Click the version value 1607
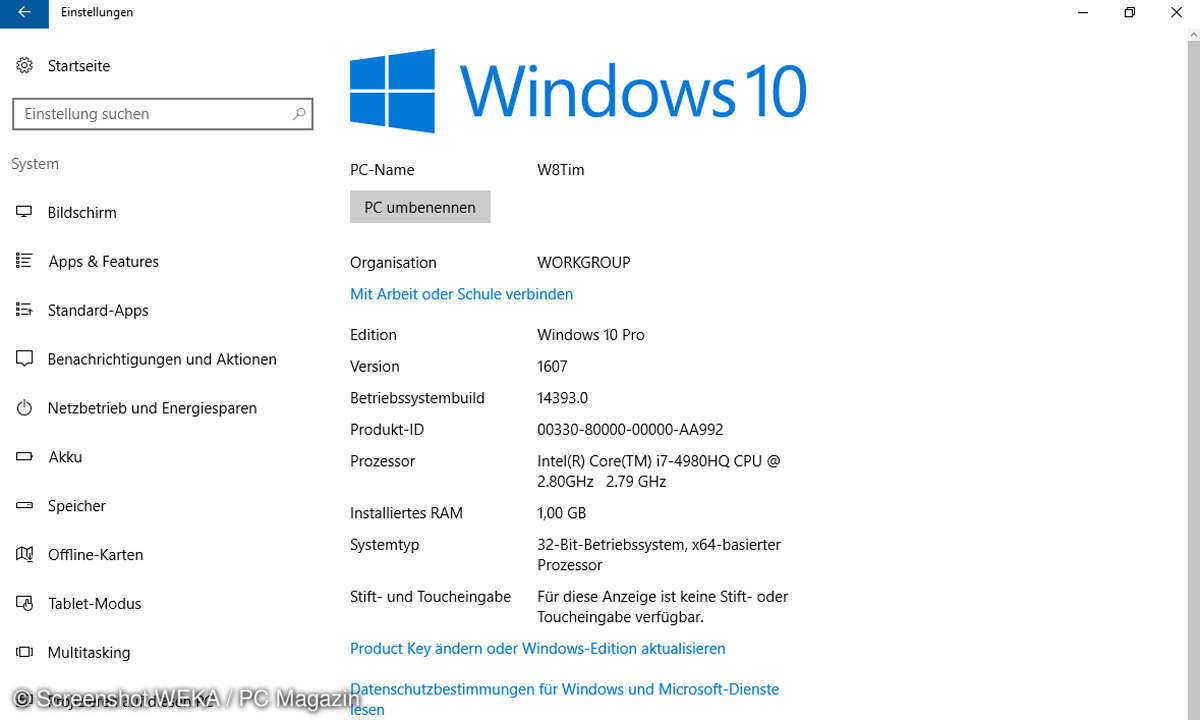Viewport: 1200px width, 720px height. 554,367
